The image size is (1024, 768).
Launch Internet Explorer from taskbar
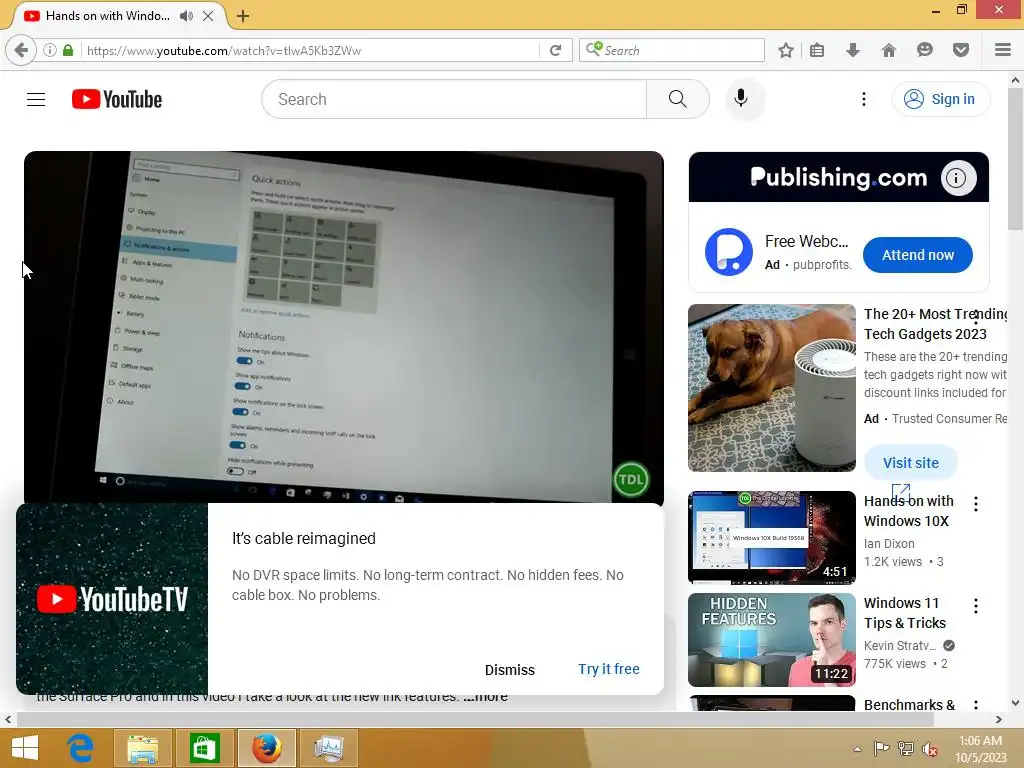pyautogui.click(x=80, y=748)
